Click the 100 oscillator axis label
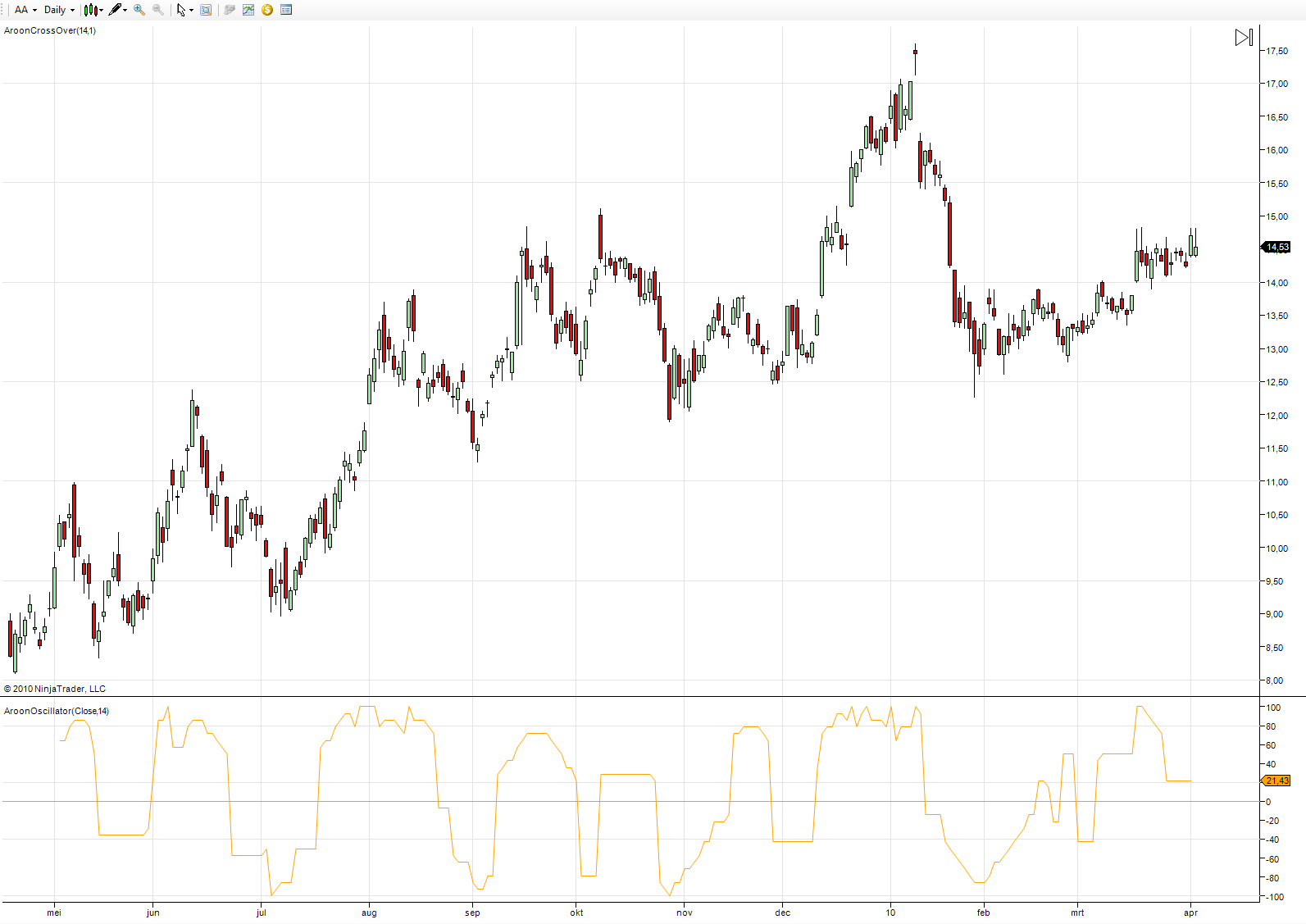Viewport: 1306px width, 924px height. pyautogui.click(x=1273, y=708)
